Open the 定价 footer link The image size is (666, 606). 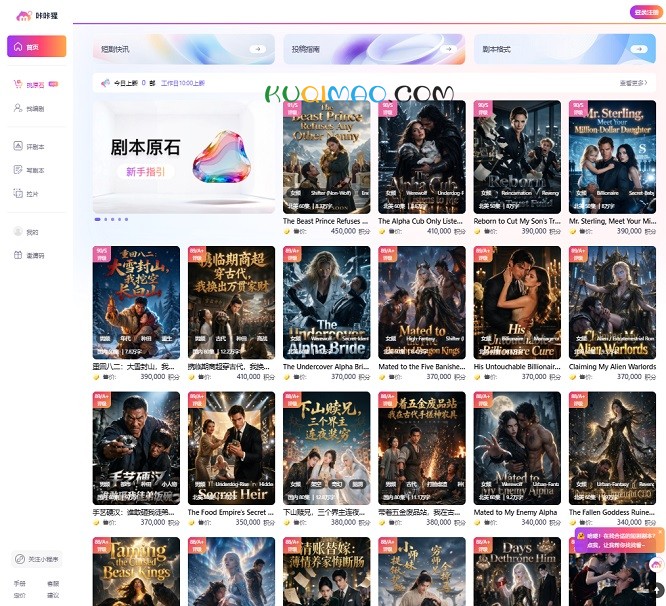pos(20,595)
